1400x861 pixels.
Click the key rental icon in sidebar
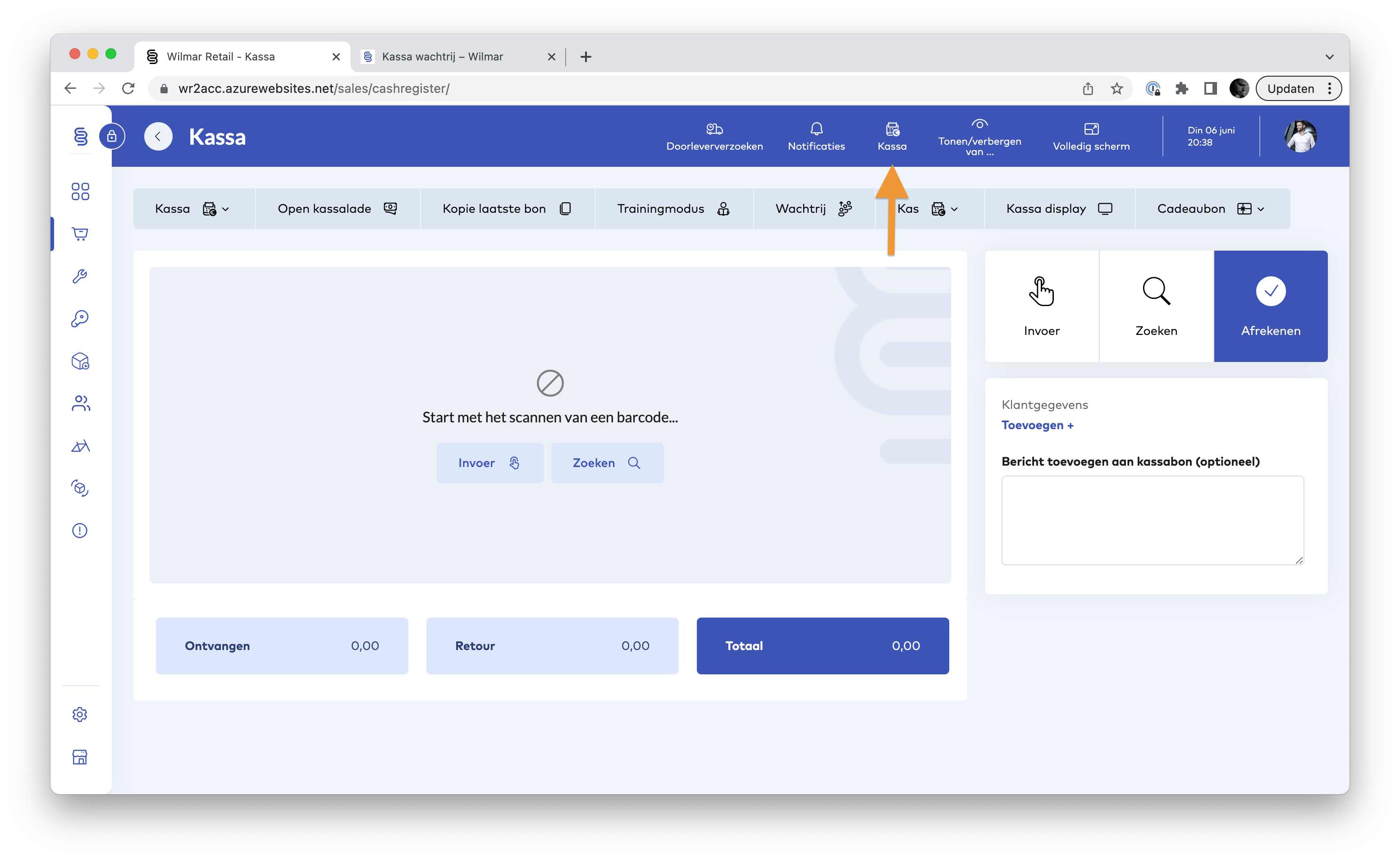[x=80, y=318]
